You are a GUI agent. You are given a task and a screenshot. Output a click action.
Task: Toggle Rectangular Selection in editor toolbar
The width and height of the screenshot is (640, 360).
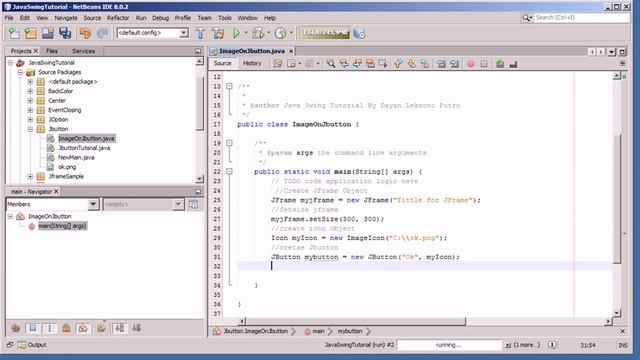tap(383, 64)
